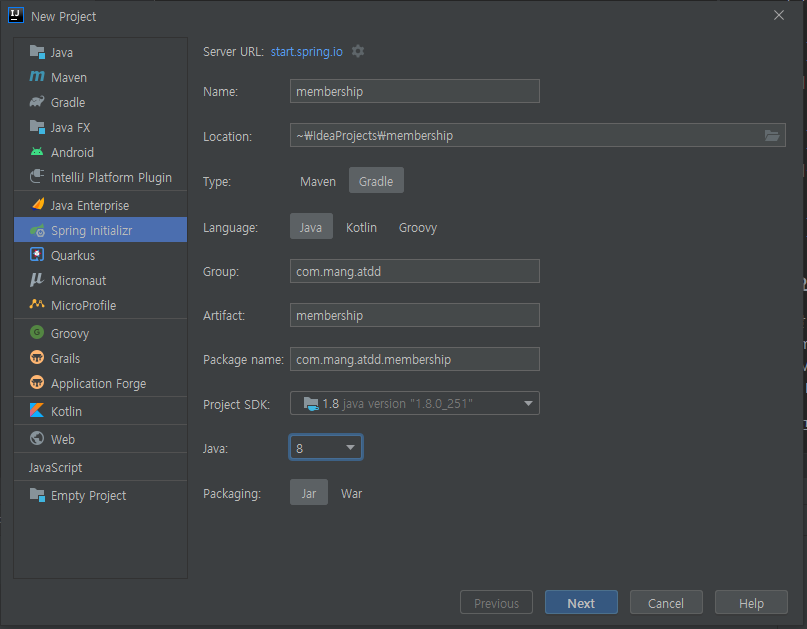Click the Group input field
The height and width of the screenshot is (629, 807).
click(415, 271)
